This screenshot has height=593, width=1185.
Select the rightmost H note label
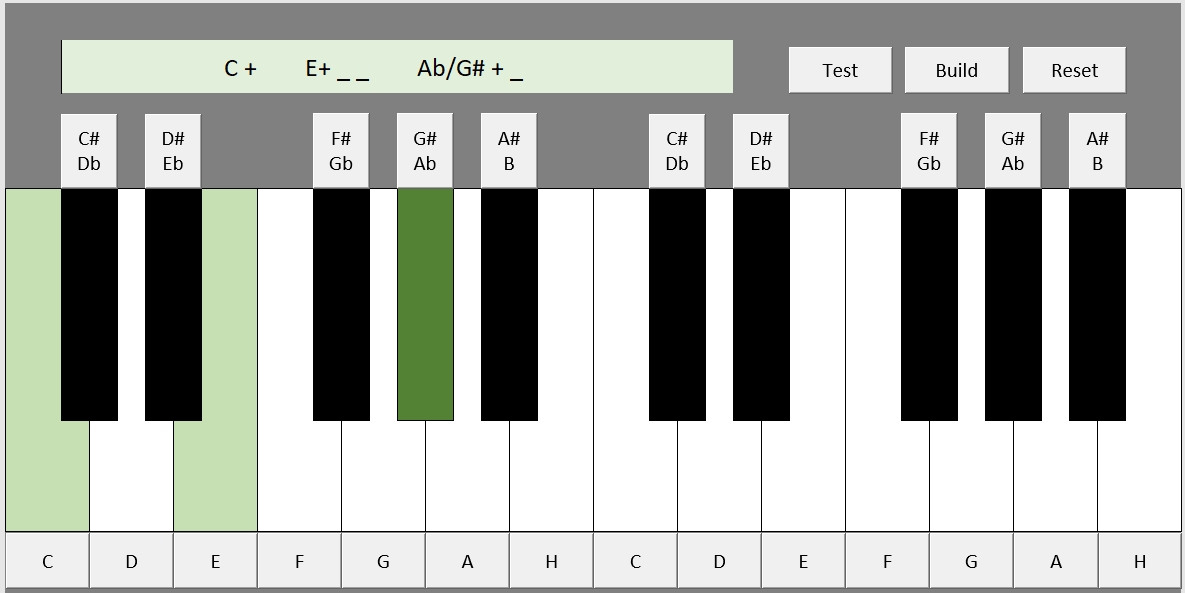tap(1139, 561)
